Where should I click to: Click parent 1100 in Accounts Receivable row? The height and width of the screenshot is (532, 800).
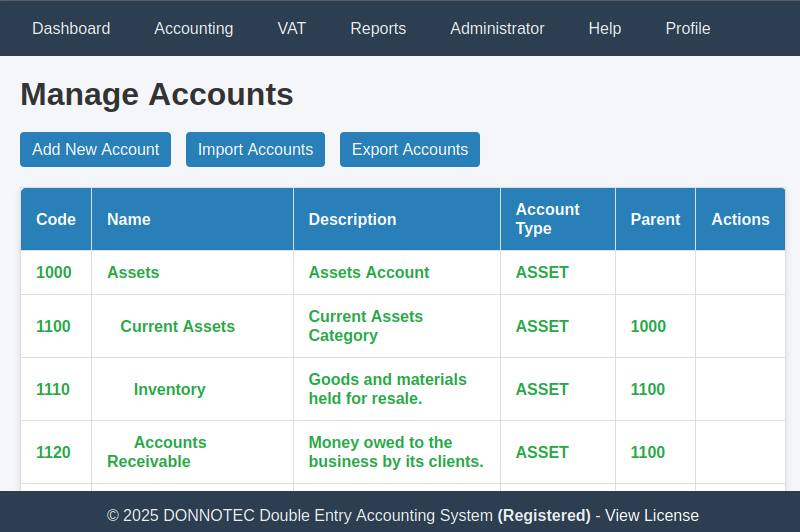click(x=648, y=452)
